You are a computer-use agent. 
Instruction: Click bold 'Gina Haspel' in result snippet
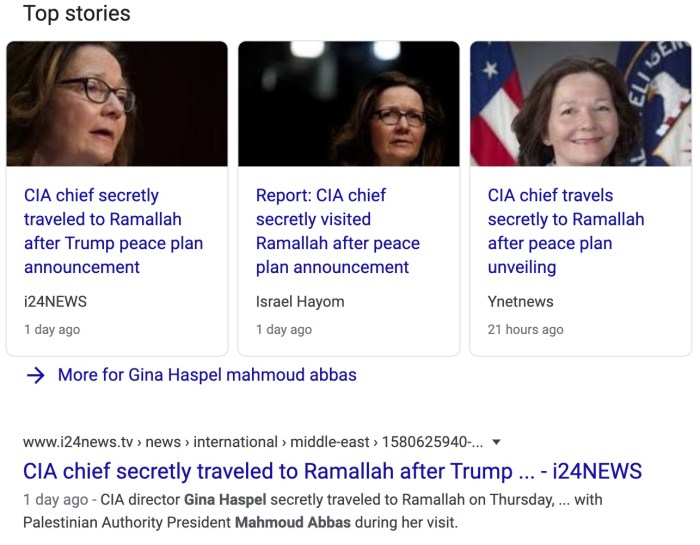coord(225,499)
